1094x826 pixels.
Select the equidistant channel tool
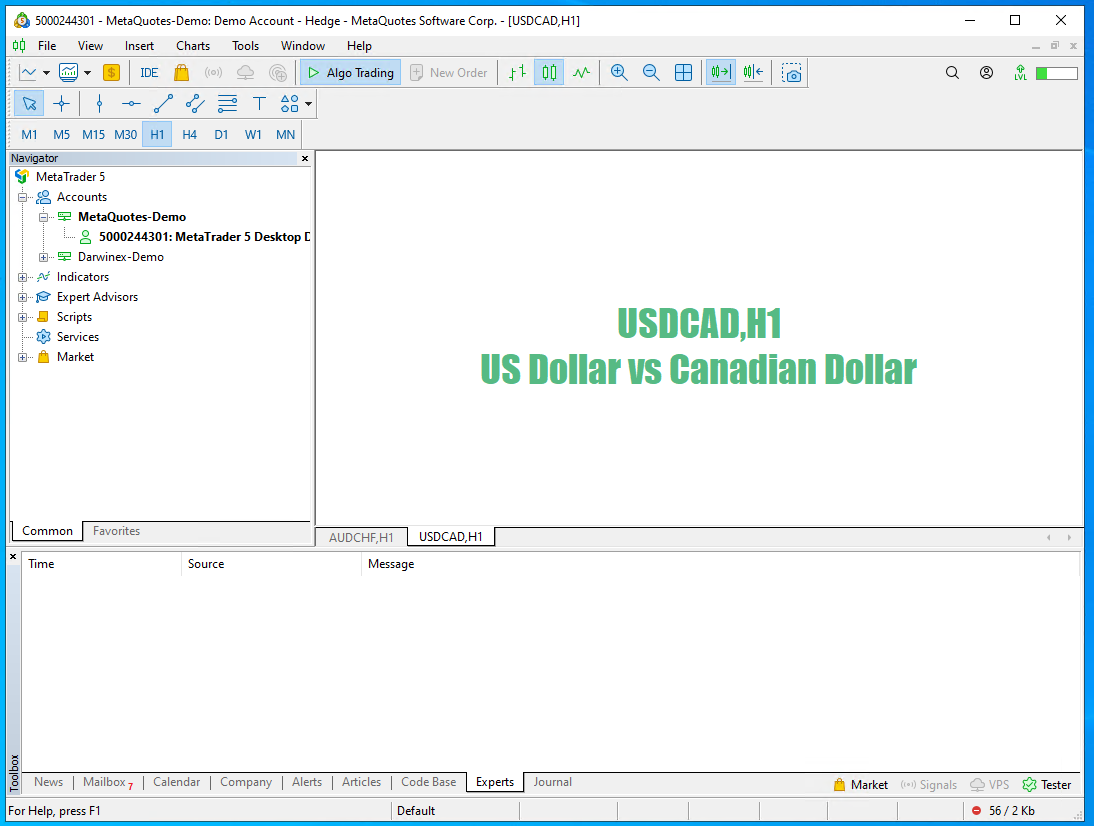tap(195, 104)
